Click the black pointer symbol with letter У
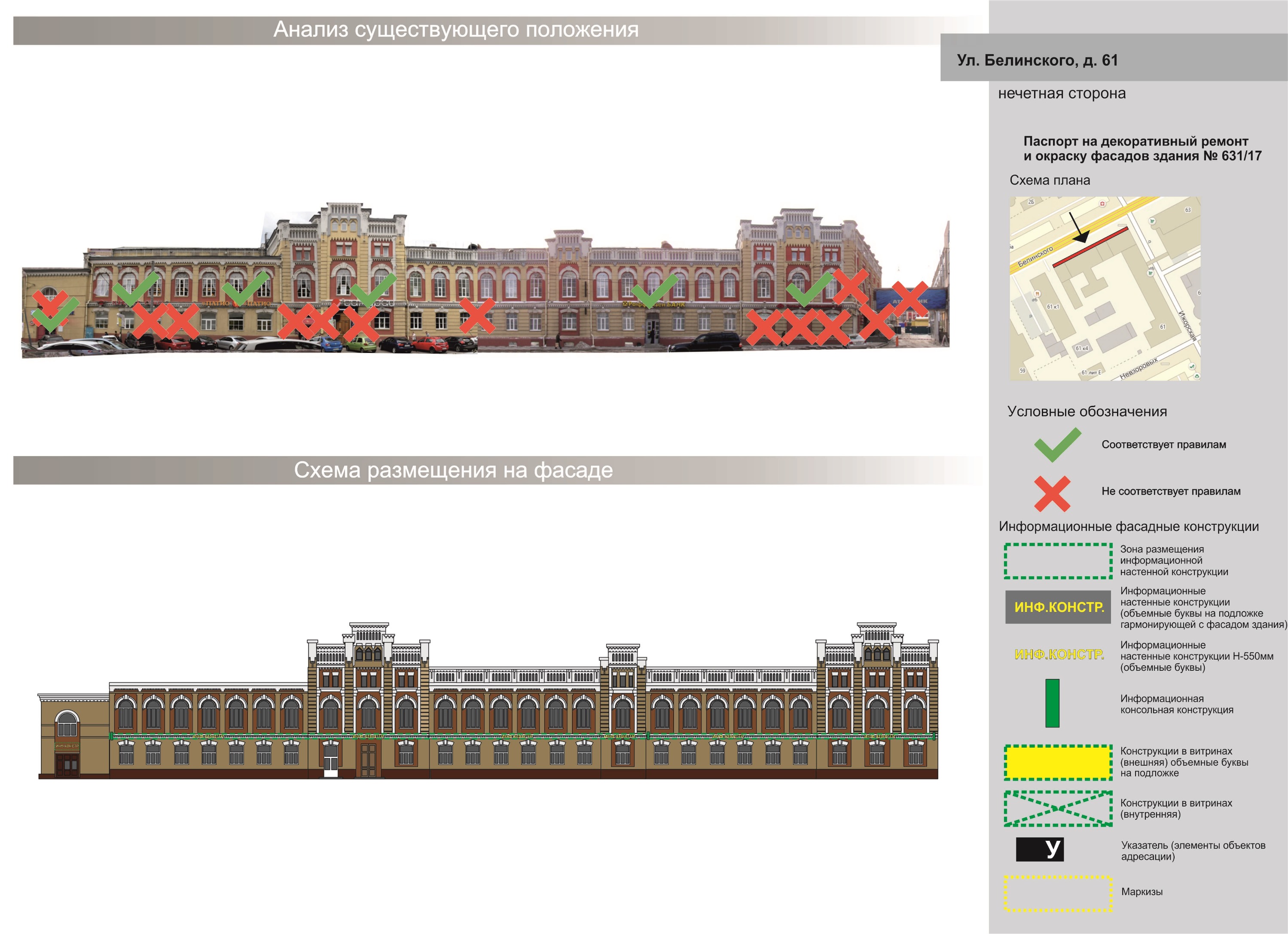This screenshot has height=934, width=1288. [x=1040, y=849]
